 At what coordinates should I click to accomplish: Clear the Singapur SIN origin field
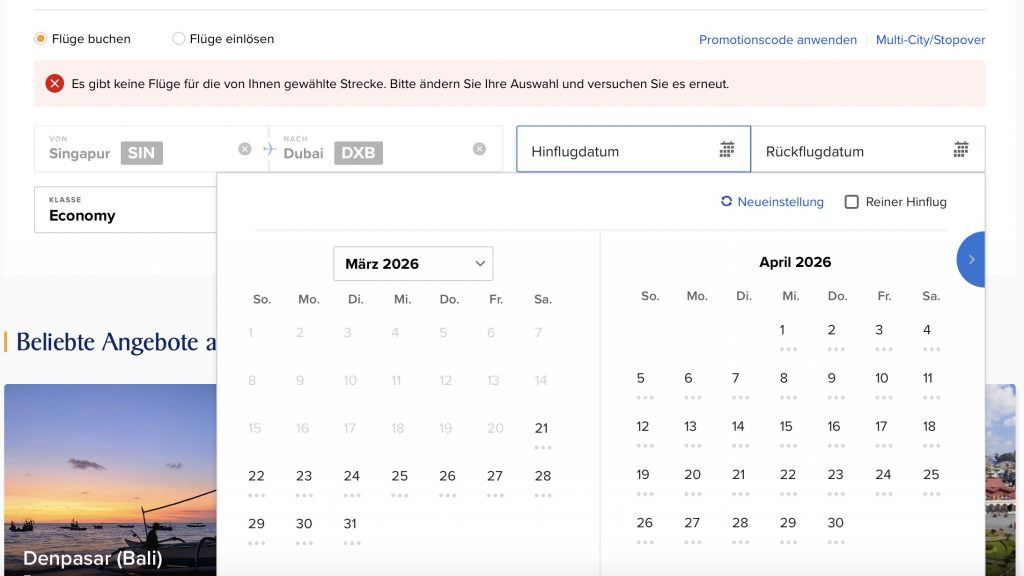(x=245, y=149)
